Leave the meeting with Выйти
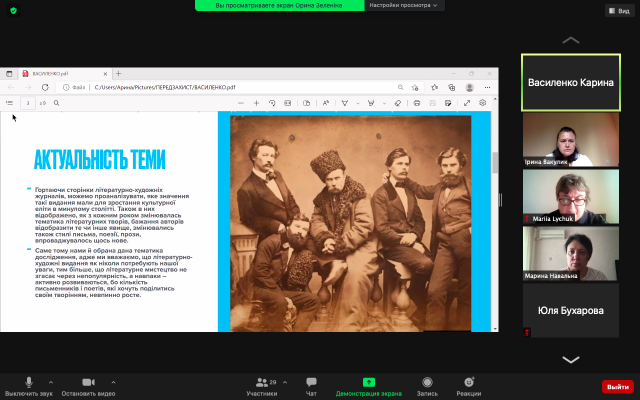 pyautogui.click(x=617, y=386)
